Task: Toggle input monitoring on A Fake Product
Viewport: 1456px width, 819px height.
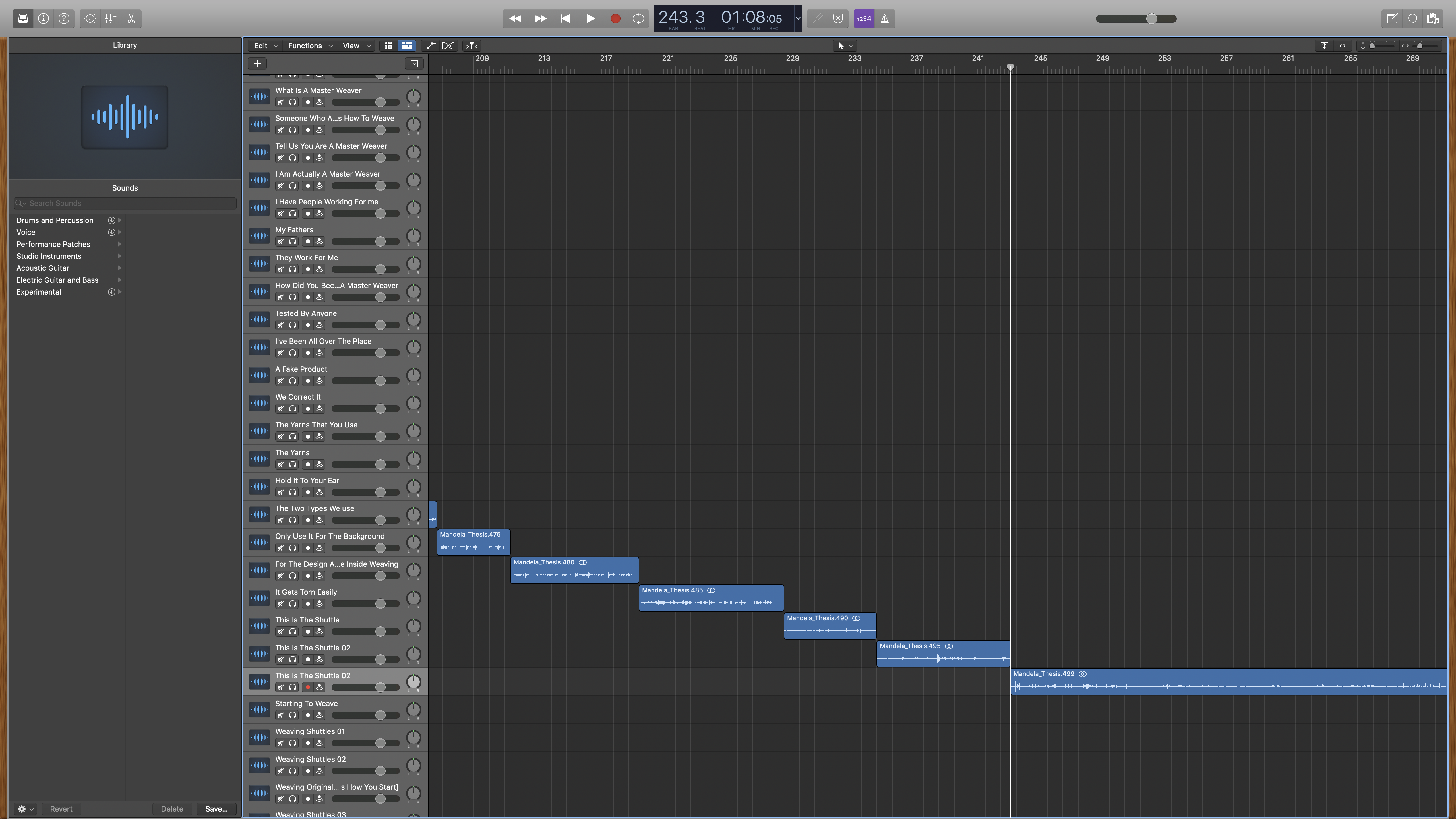Action: click(319, 381)
